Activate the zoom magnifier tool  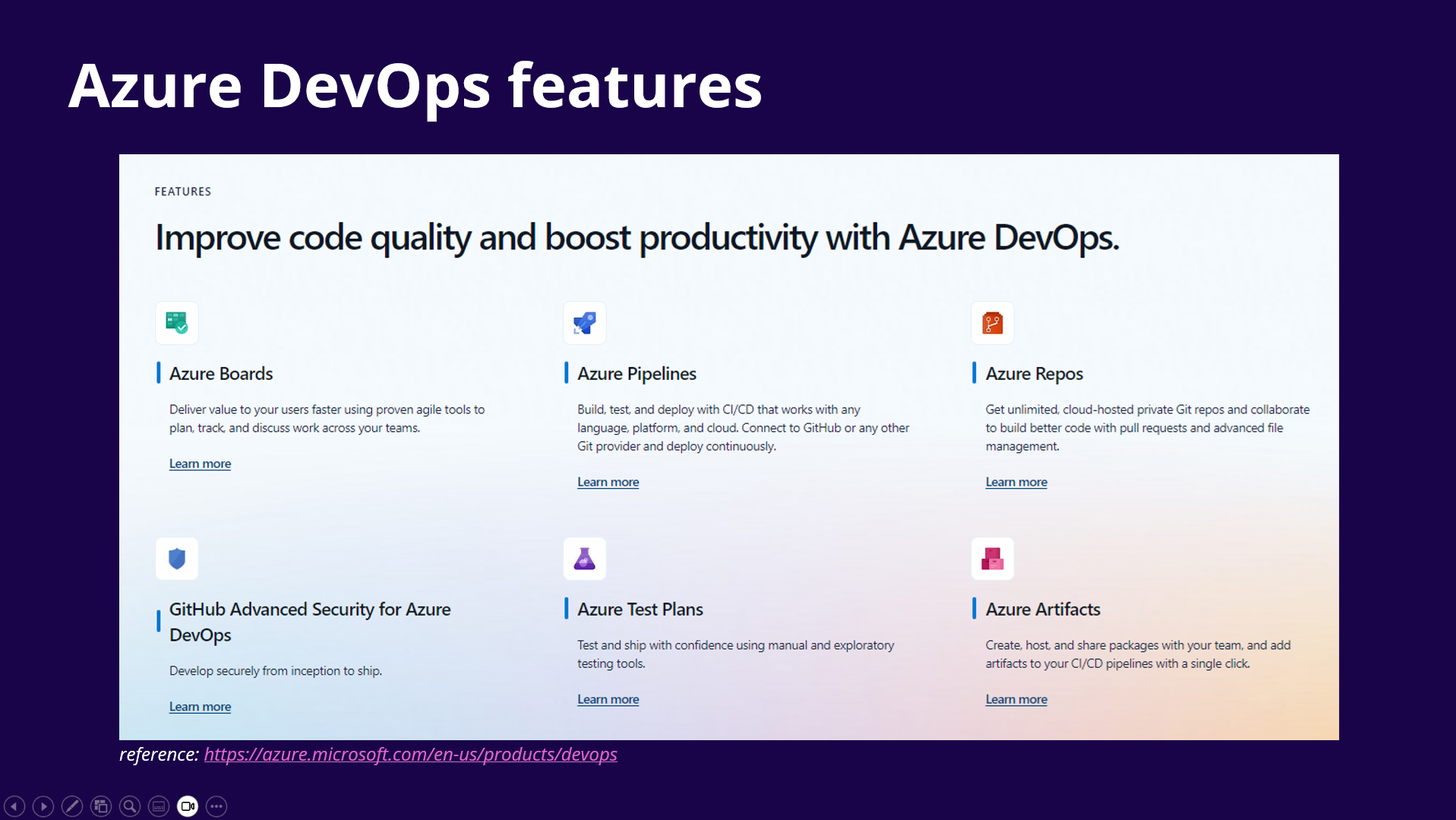(x=130, y=806)
